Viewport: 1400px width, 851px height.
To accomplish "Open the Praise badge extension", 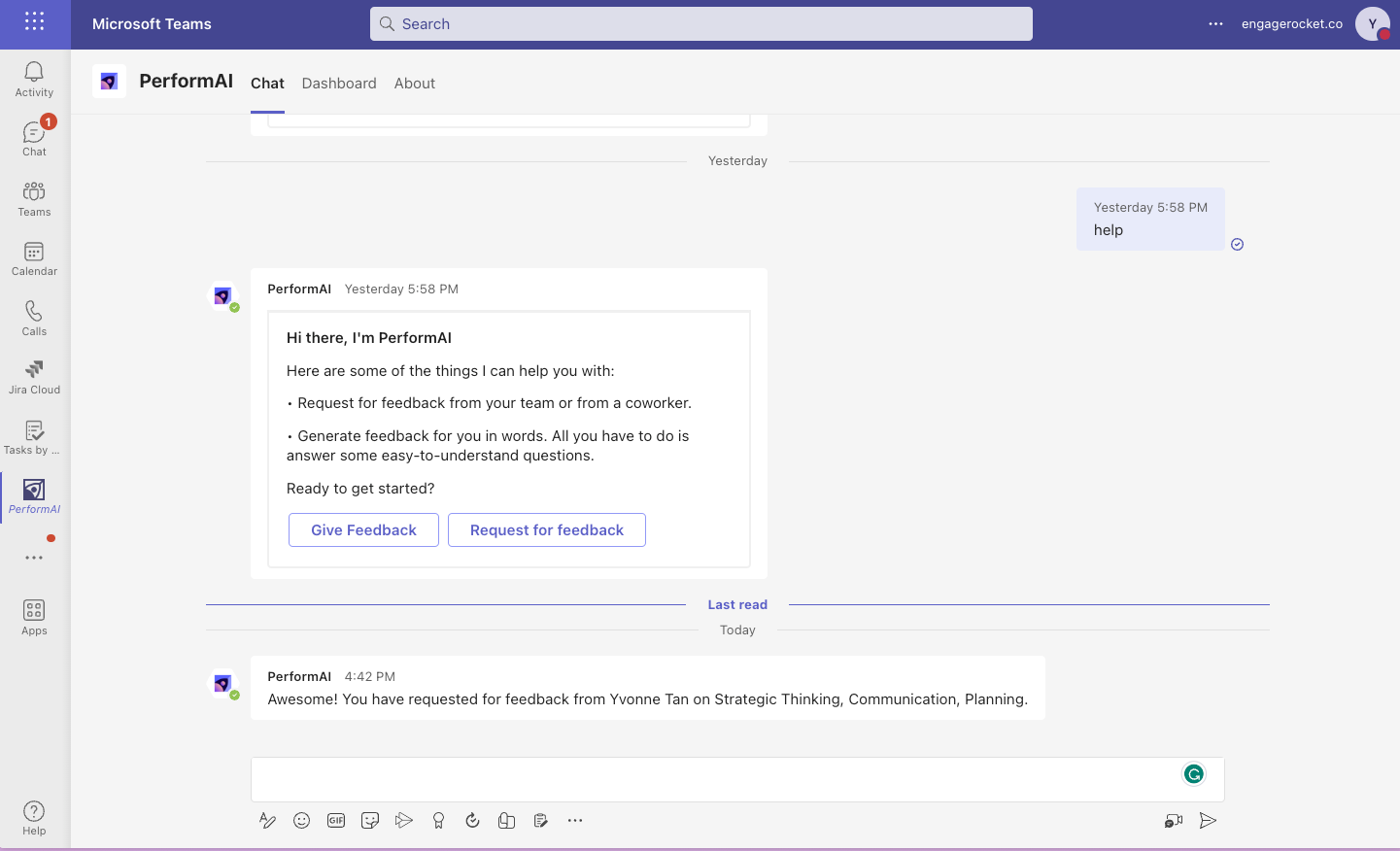I will pyautogui.click(x=438, y=821).
